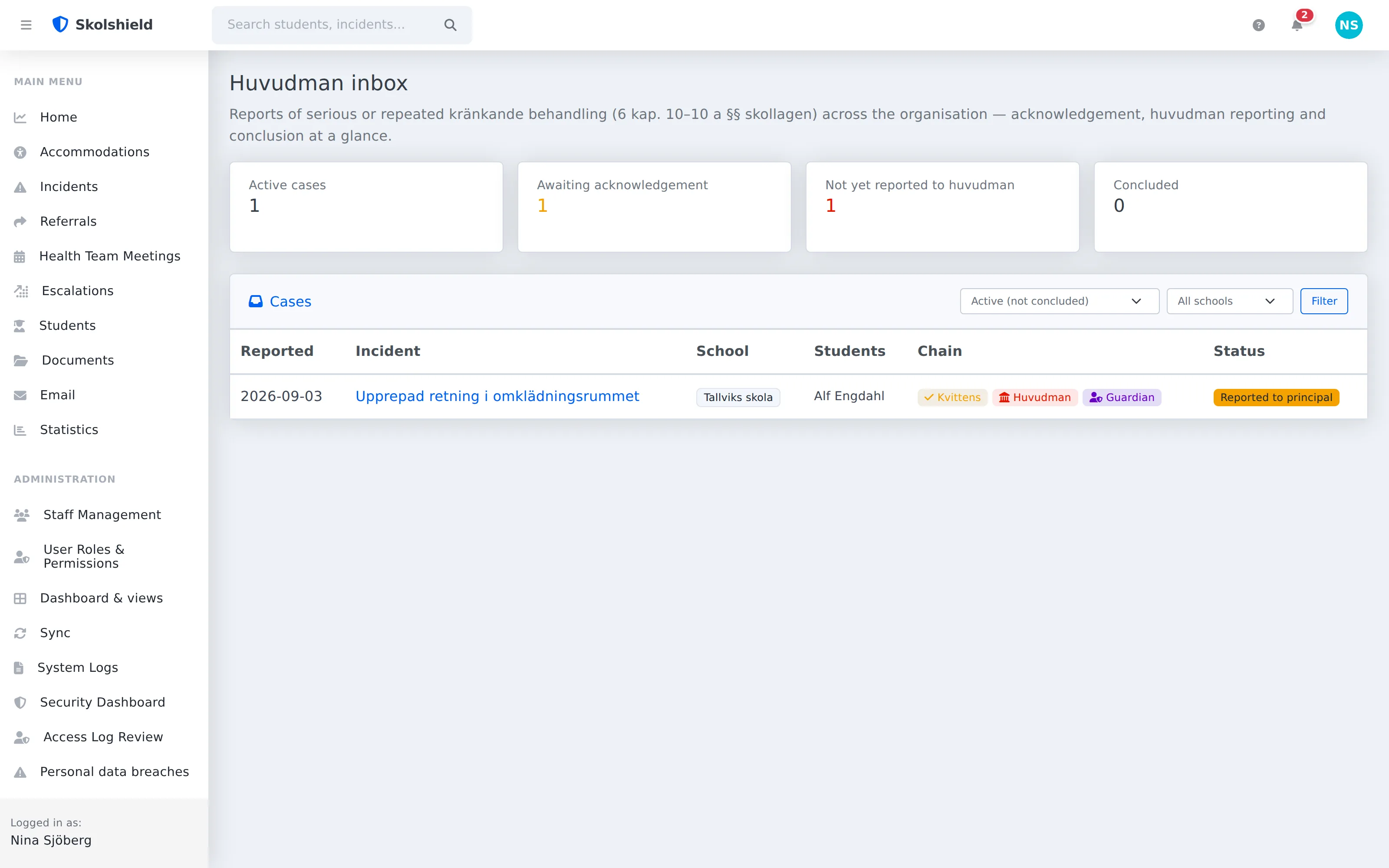
Task: Open the All schools dropdown
Action: pyautogui.click(x=1229, y=301)
